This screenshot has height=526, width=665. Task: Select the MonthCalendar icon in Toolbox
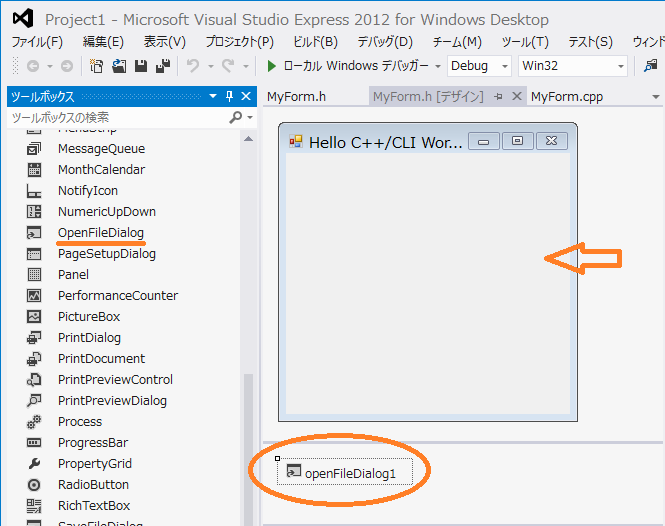(x=34, y=170)
